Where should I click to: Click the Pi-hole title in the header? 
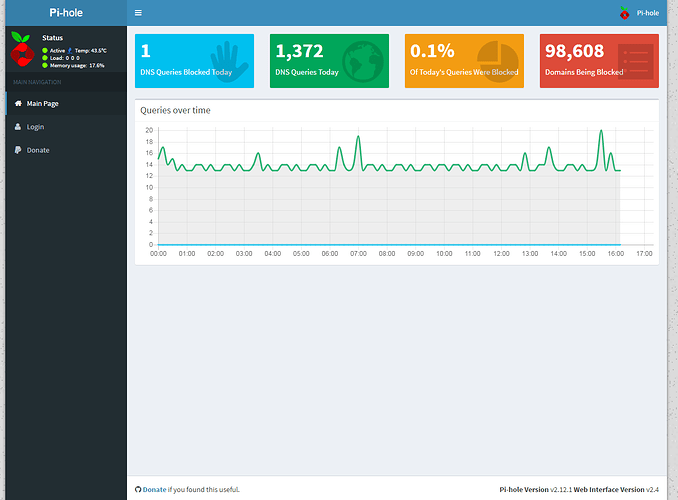pyautogui.click(x=66, y=13)
